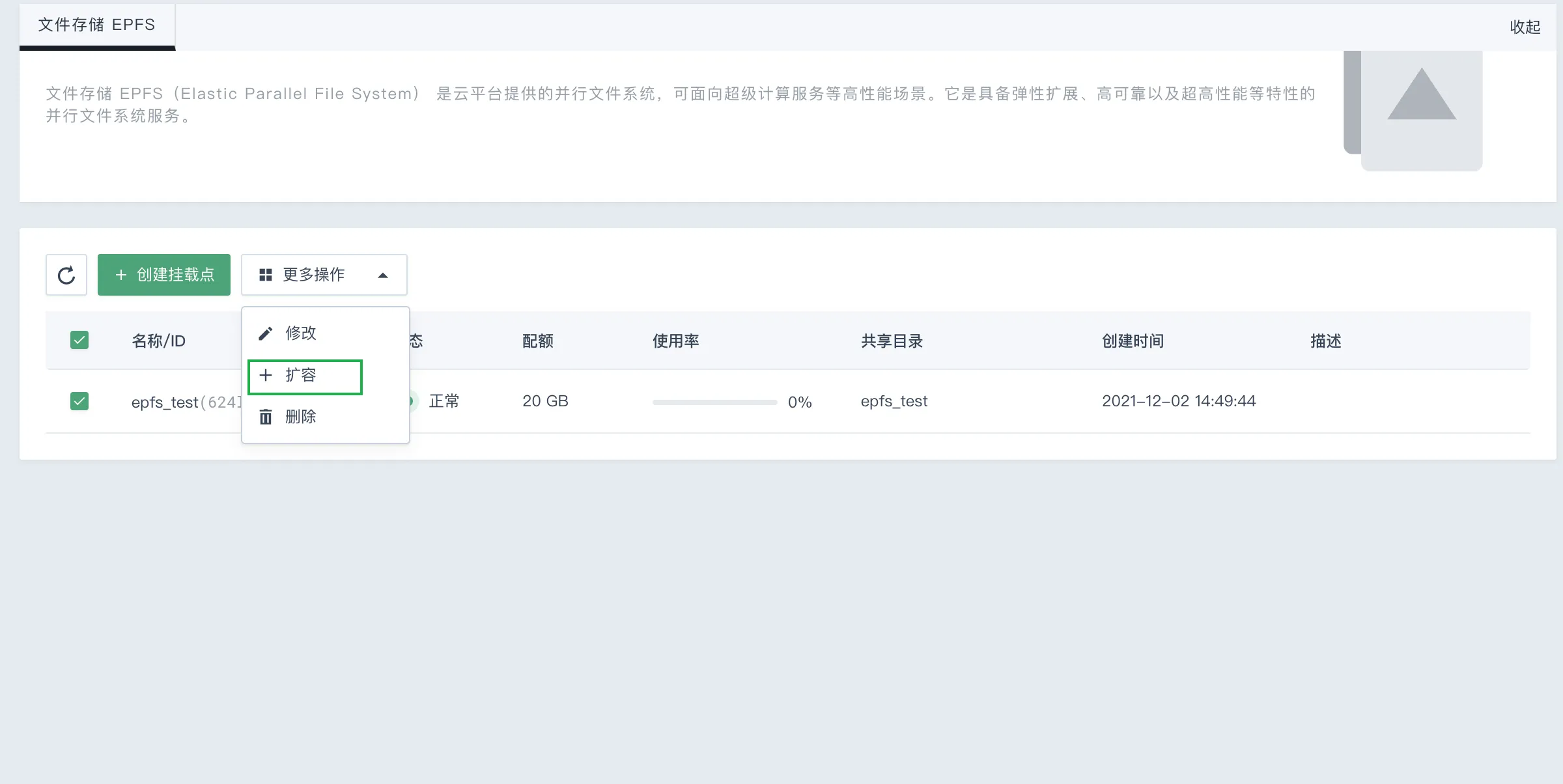The width and height of the screenshot is (1563, 784).
Task: Click the 配额 column header
Action: (538, 341)
